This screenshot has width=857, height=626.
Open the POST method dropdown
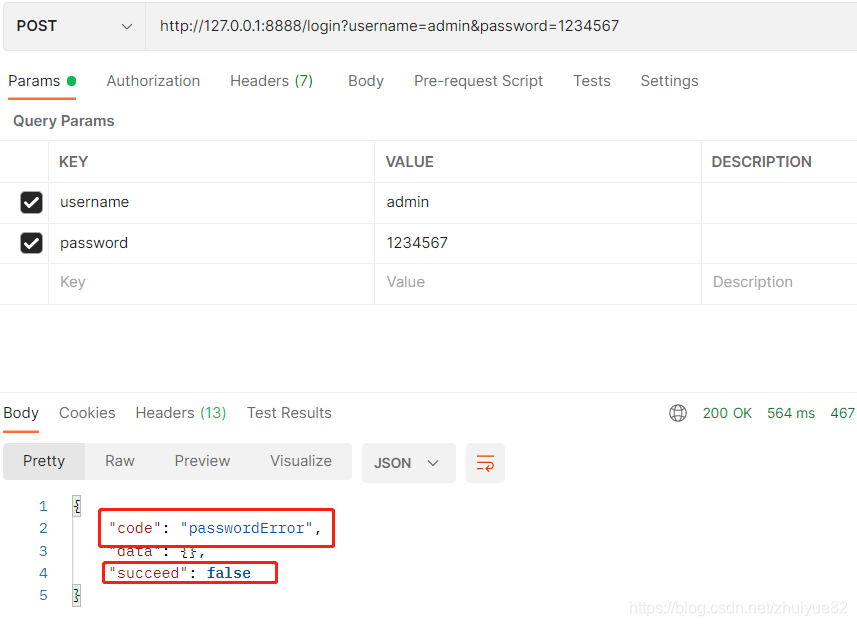click(74, 26)
